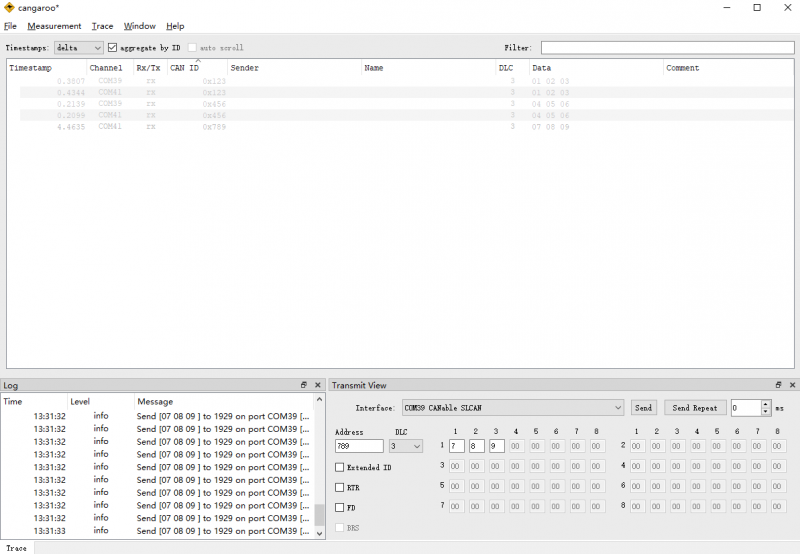Image resolution: width=800 pixels, height=554 pixels.
Task: Click the Address field showing 789
Action: pos(359,446)
